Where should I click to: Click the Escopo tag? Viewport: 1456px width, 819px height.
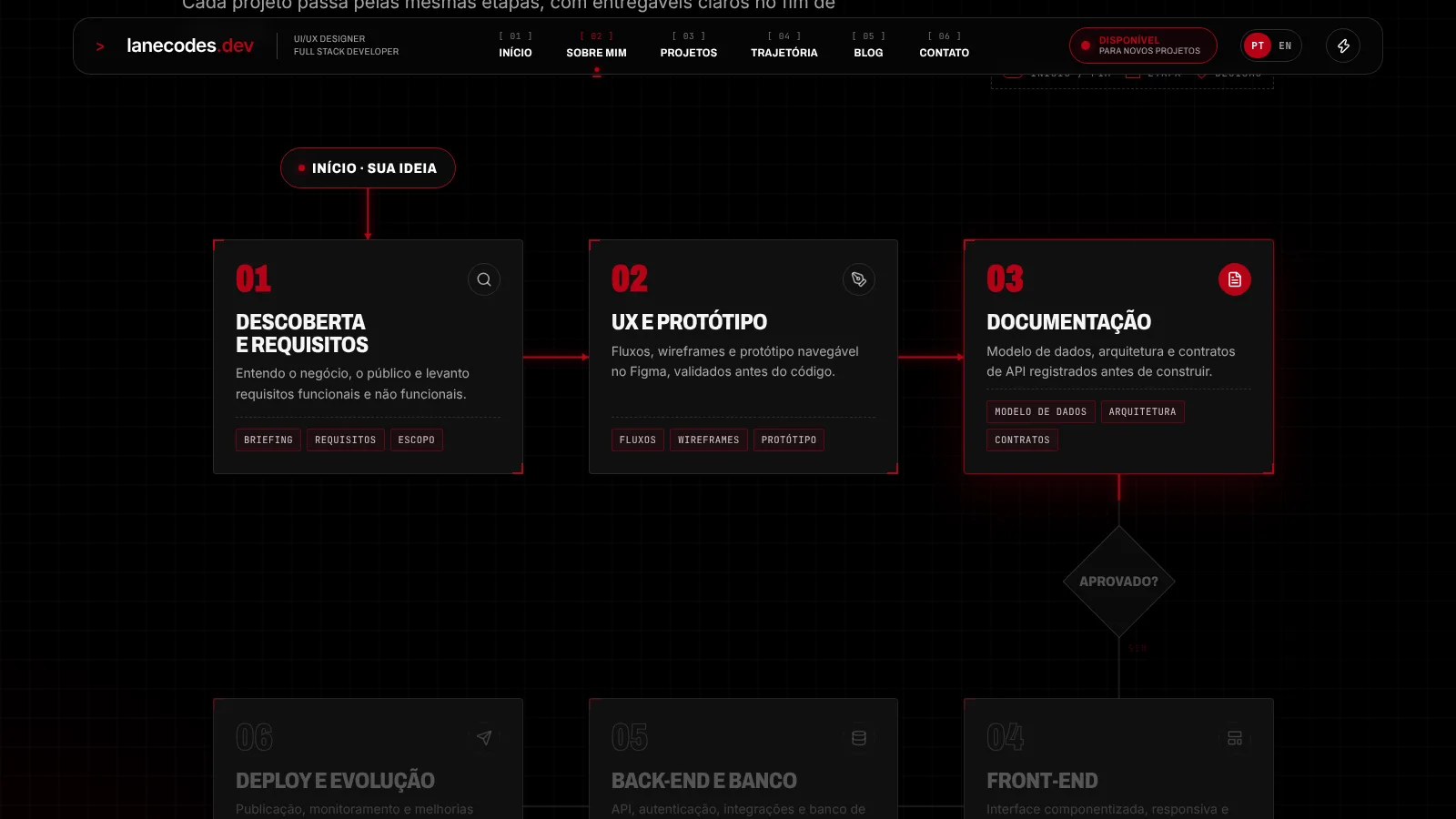click(x=417, y=440)
